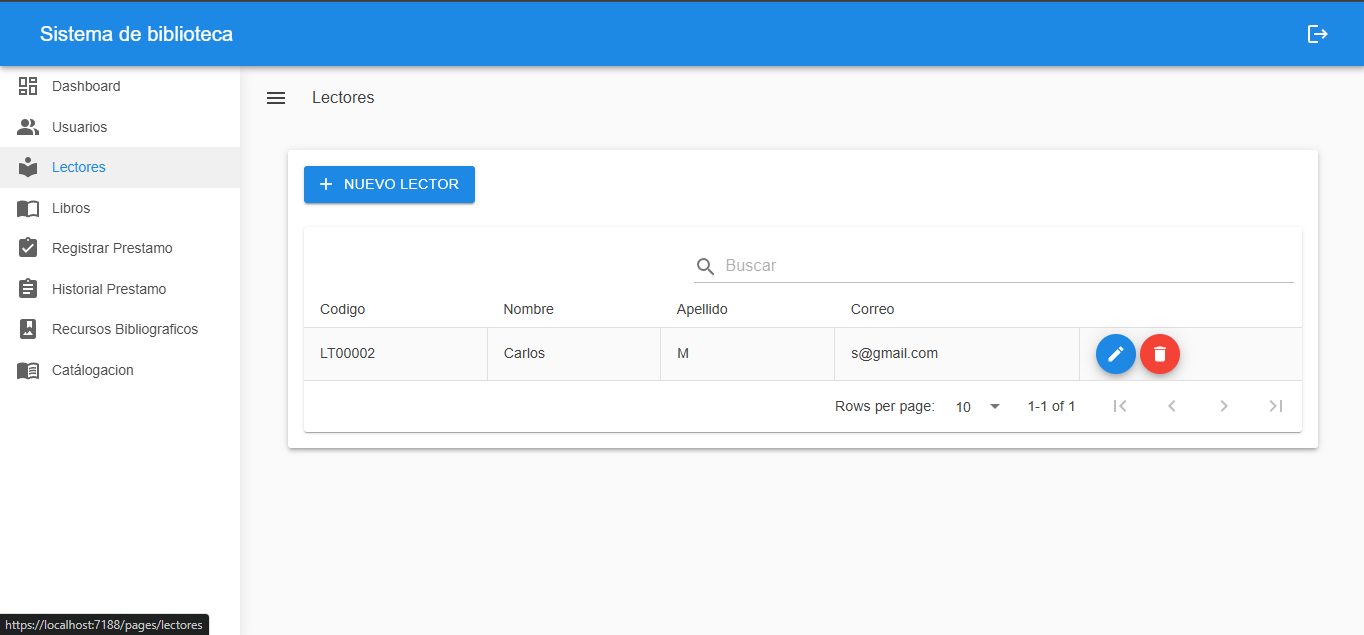Screen dimensions: 1364x635
Task: Click in the Buscar search field
Action: pyautogui.click(x=1000, y=266)
